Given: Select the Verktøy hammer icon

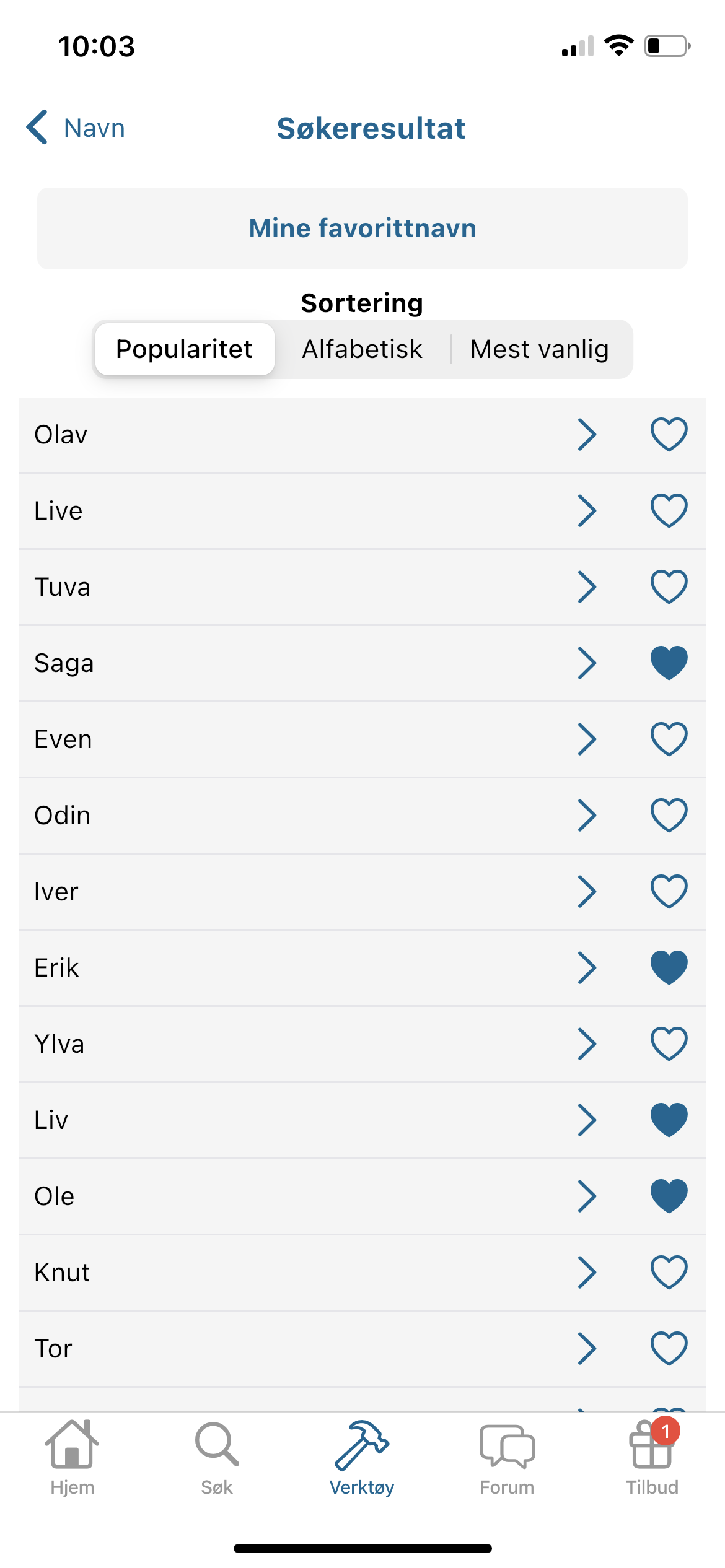Looking at the screenshot, I should click(362, 1445).
